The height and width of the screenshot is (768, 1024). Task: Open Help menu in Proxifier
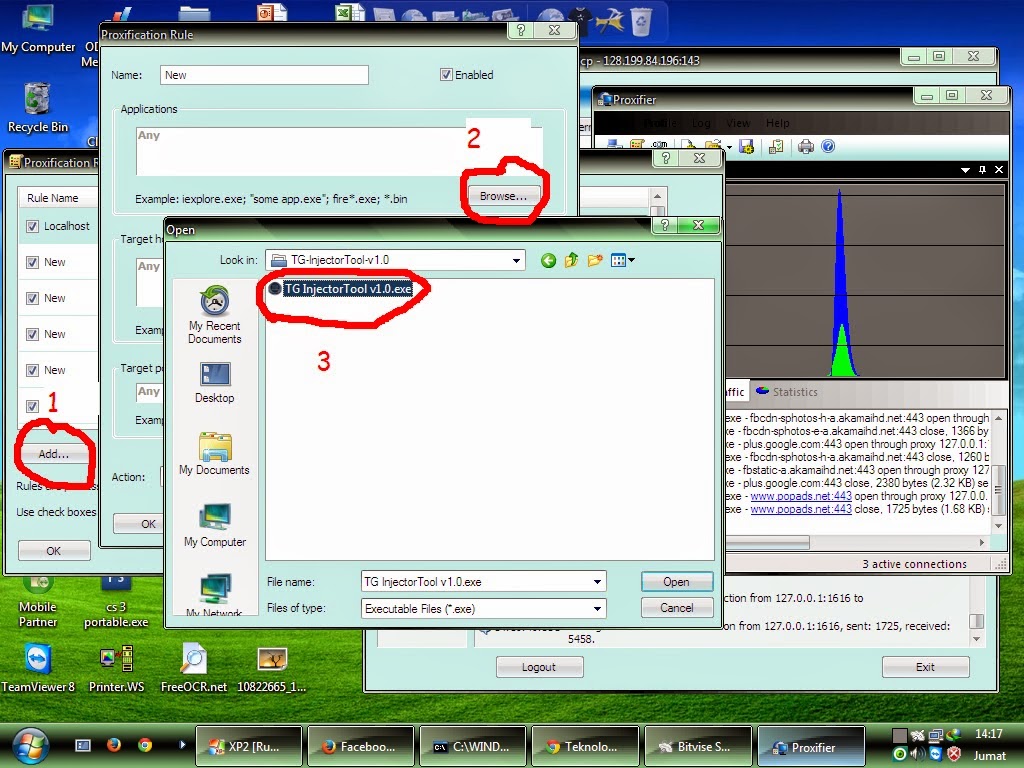pos(777,123)
